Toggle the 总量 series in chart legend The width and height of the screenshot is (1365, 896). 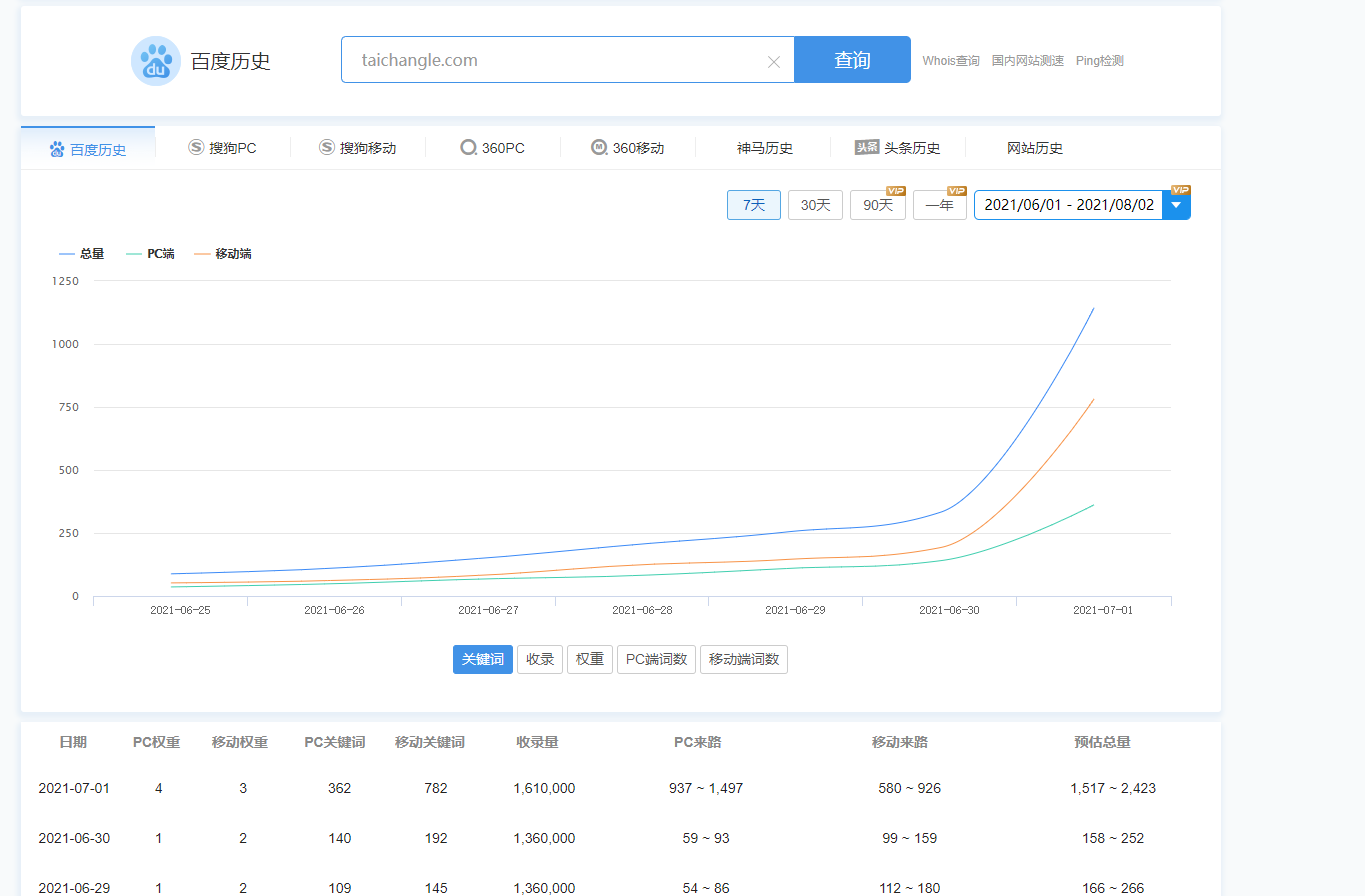(x=82, y=254)
